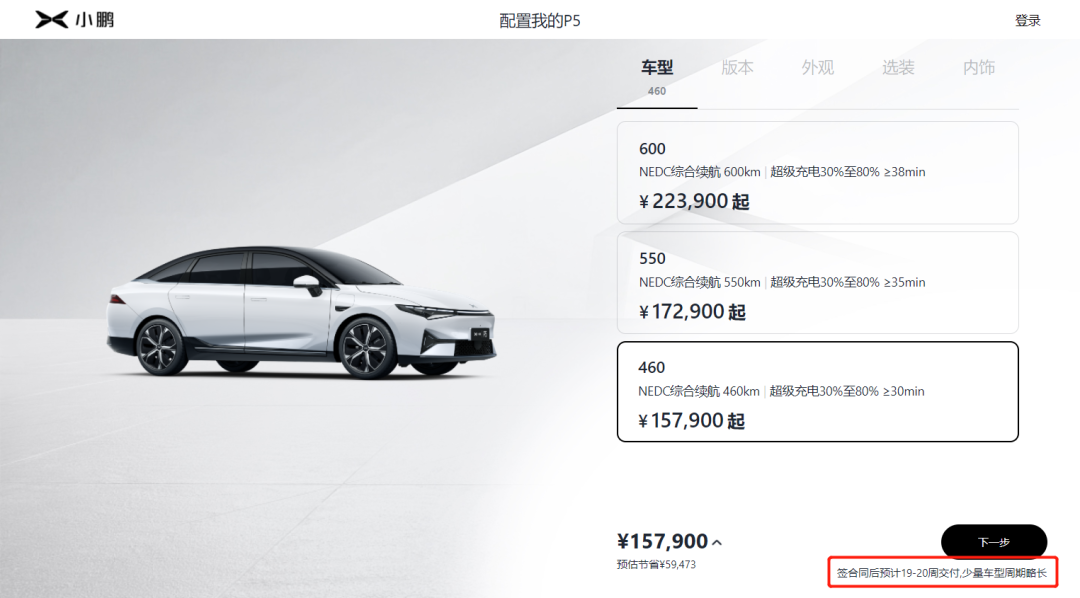Click the 下一步 button
This screenshot has width=1080, height=598.
tap(994, 542)
